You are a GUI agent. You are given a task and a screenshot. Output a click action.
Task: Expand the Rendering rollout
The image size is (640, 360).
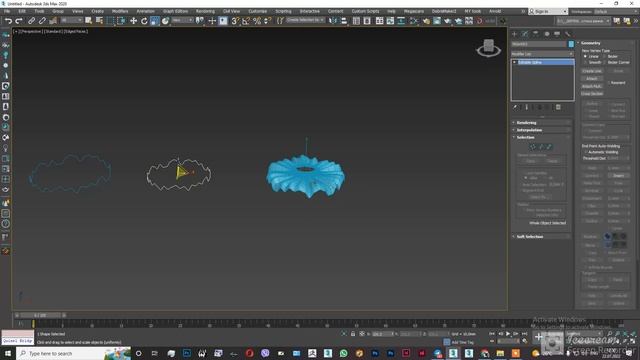point(542,122)
